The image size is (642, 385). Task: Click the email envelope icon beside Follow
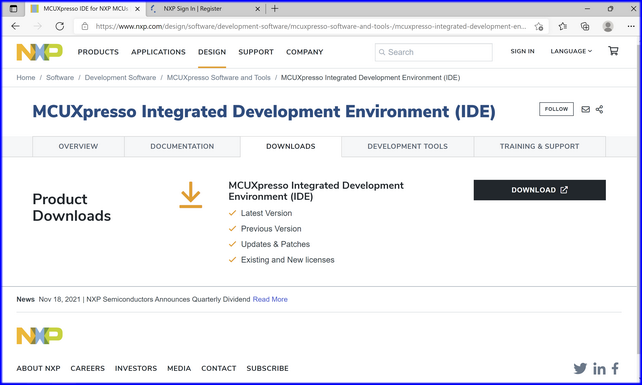click(585, 109)
